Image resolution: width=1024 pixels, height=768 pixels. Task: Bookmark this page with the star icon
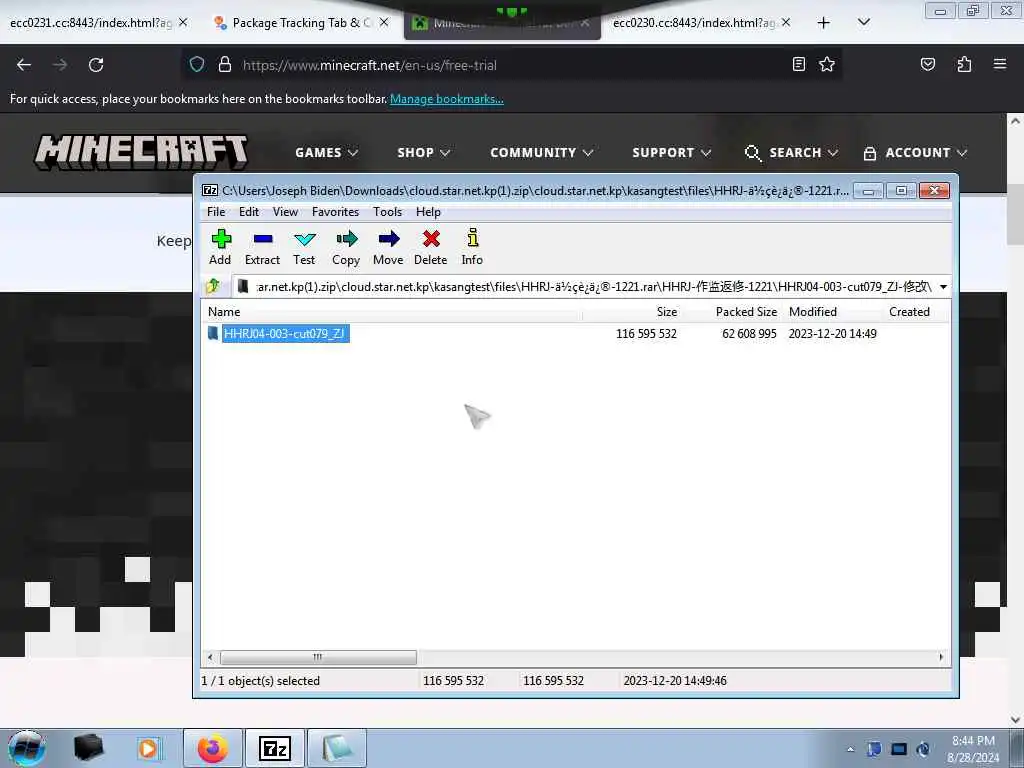coord(827,64)
